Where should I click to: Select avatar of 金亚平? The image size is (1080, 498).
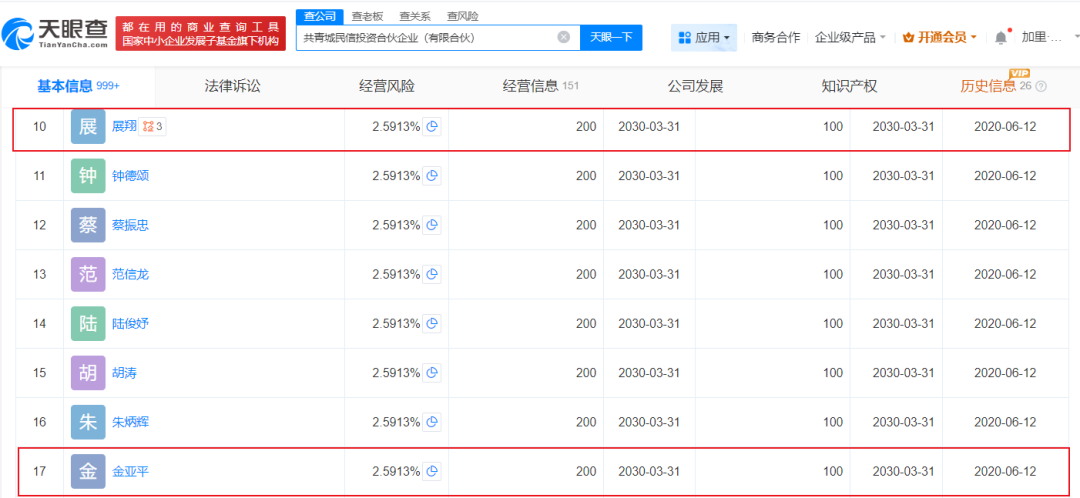(x=88, y=471)
